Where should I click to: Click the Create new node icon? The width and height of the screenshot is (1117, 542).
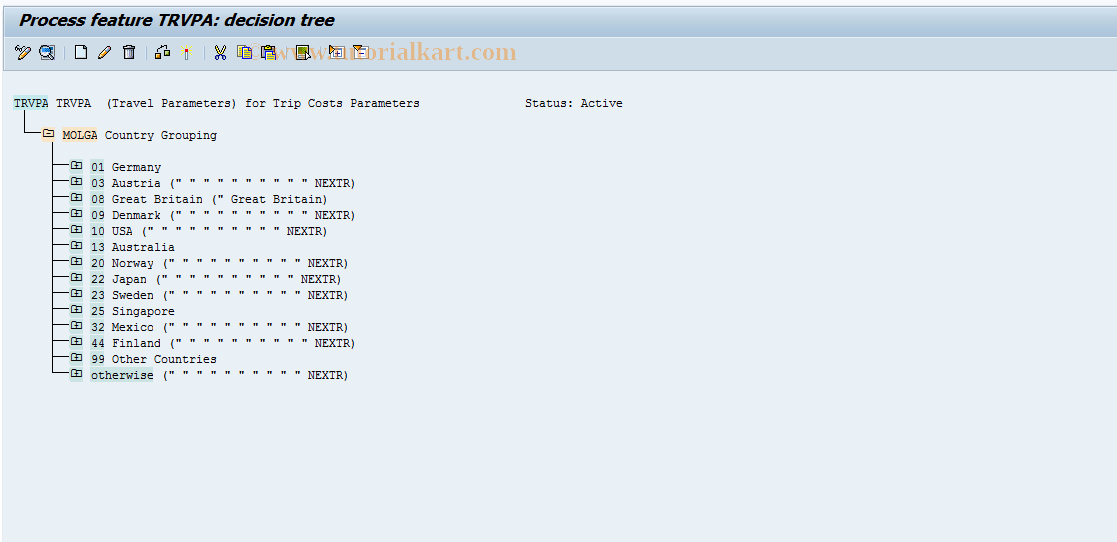pos(81,52)
